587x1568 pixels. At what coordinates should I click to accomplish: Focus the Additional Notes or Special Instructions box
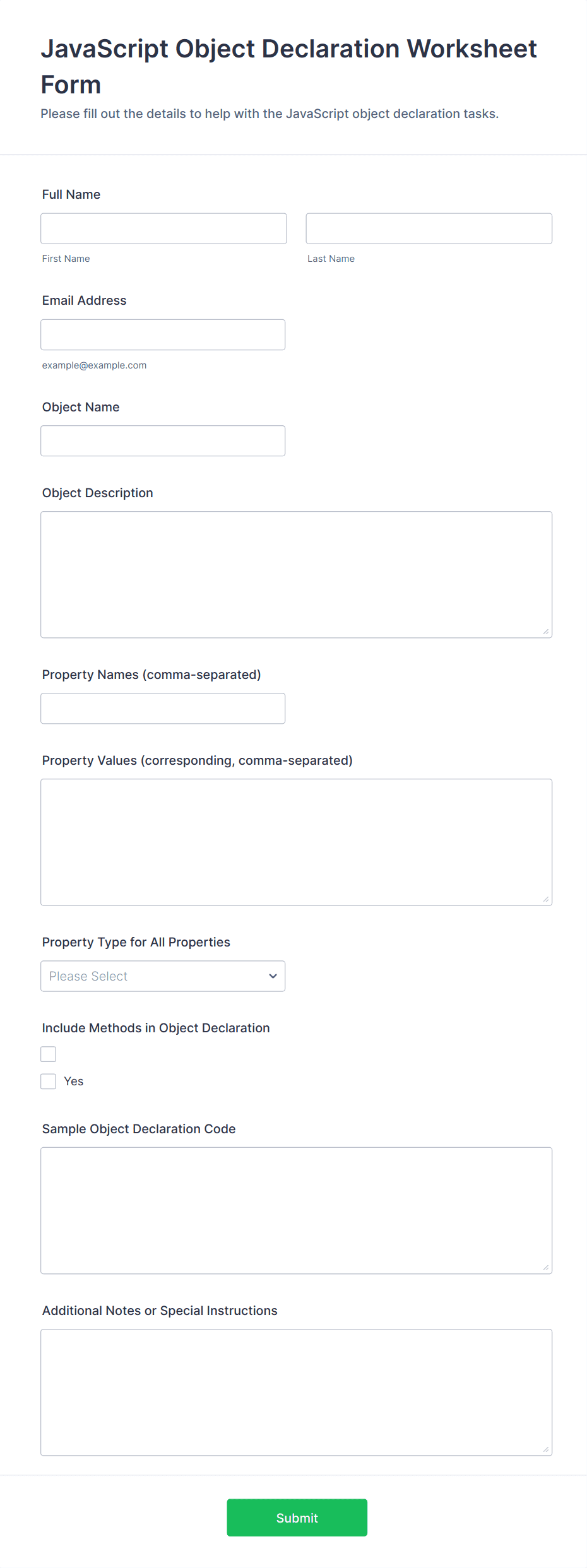point(296,1392)
